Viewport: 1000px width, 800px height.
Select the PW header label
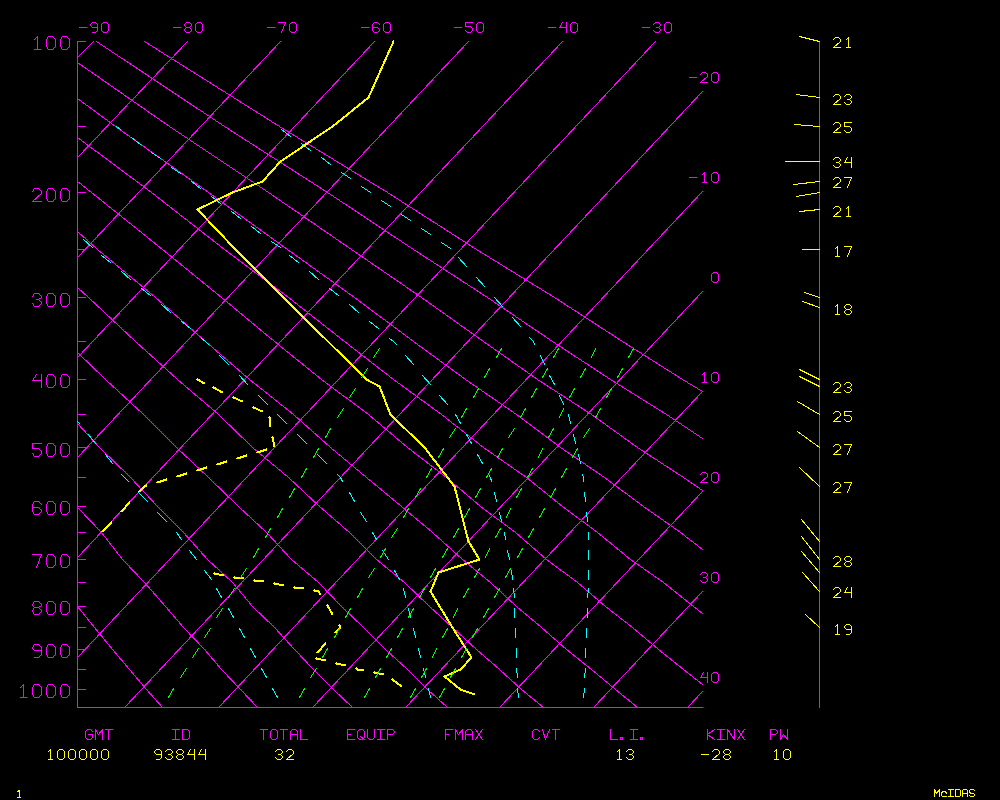click(x=778, y=735)
